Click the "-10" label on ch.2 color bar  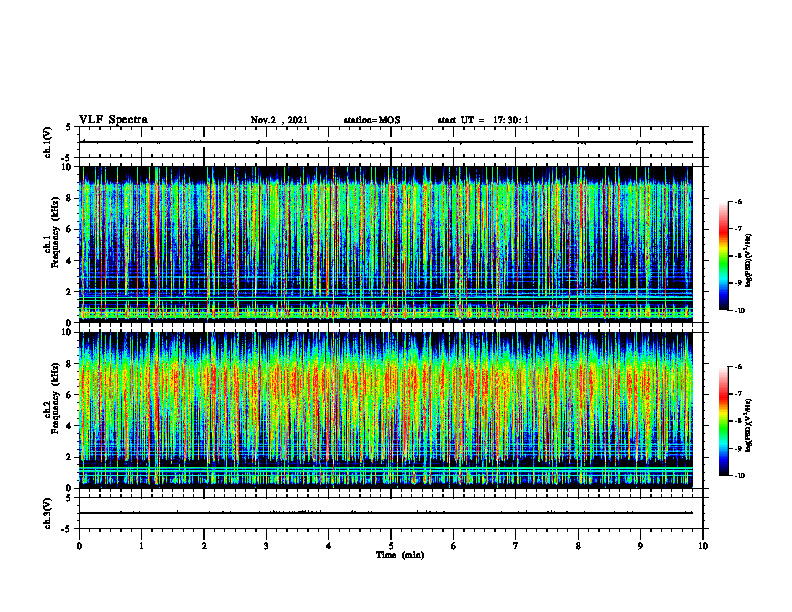(x=739, y=475)
